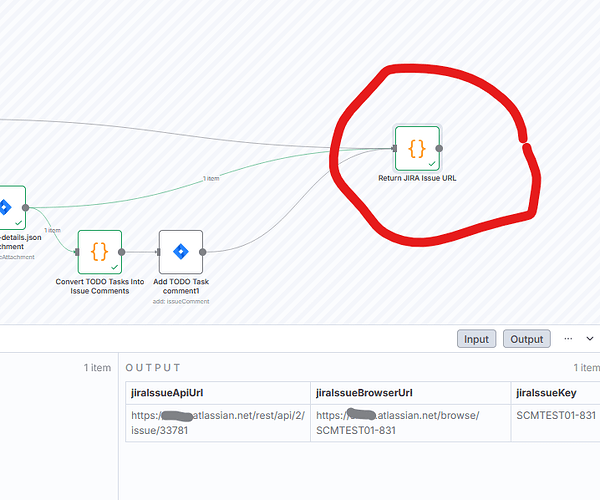Click the 'Return JIRA Issue URL' node label
The height and width of the screenshot is (500, 600).
click(417, 178)
